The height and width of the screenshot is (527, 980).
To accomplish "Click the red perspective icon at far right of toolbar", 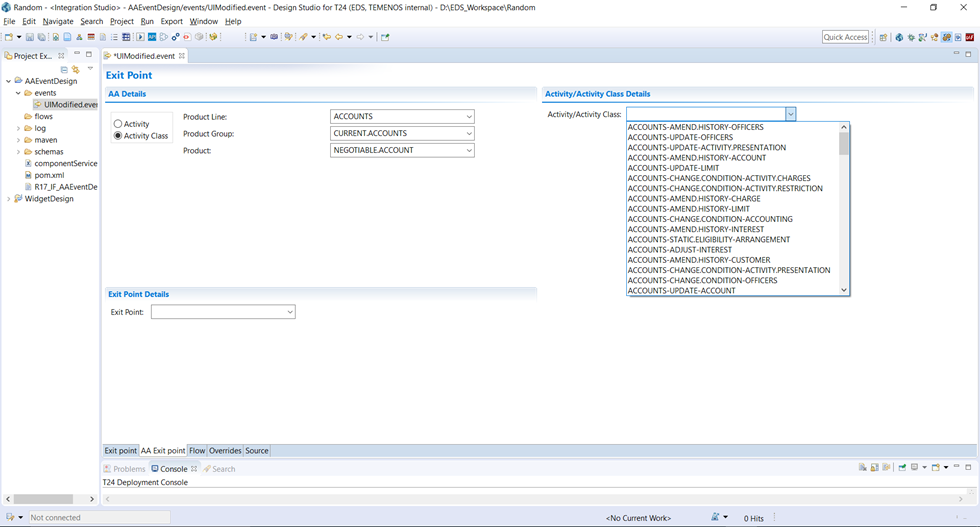I will point(969,37).
